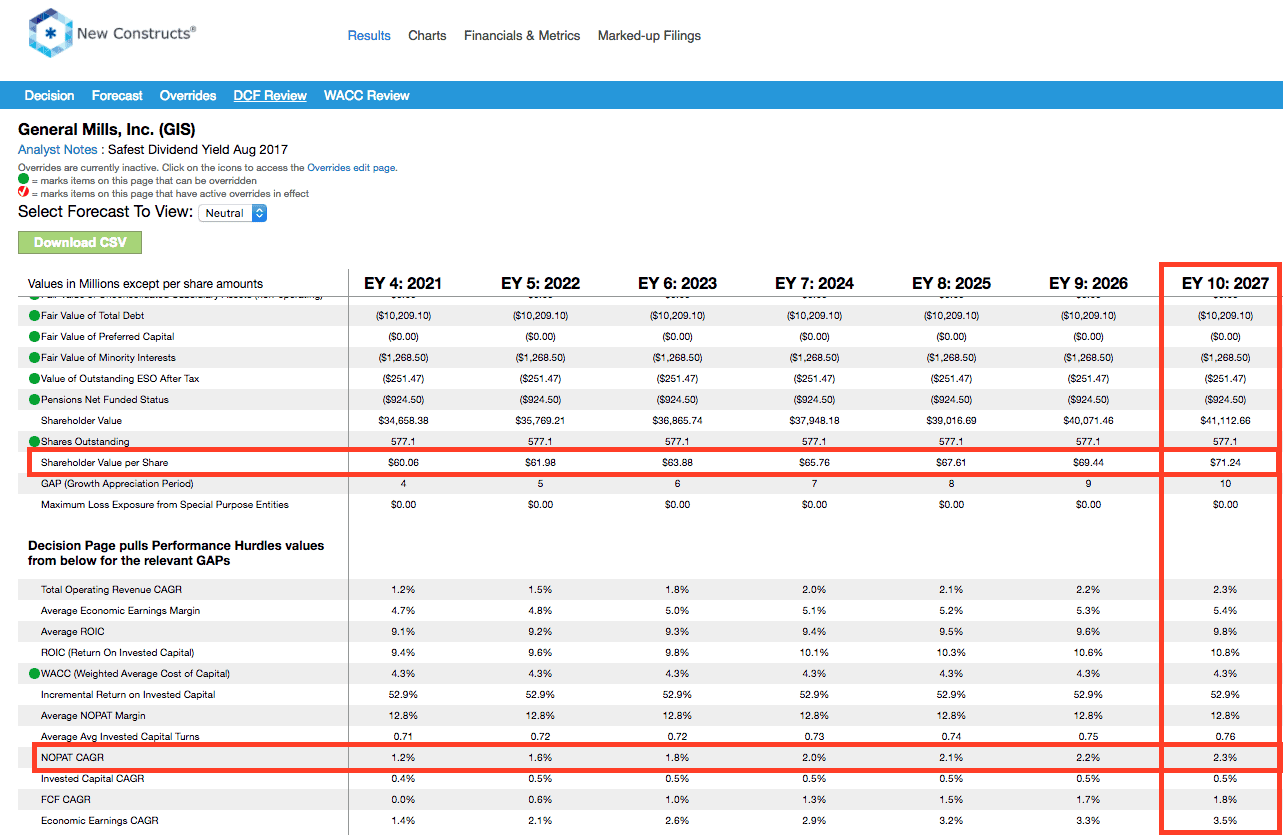Viewport: 1283px width, 835px height.
Task: Switch to the WACC Review tab
Action: pos(367,95)
